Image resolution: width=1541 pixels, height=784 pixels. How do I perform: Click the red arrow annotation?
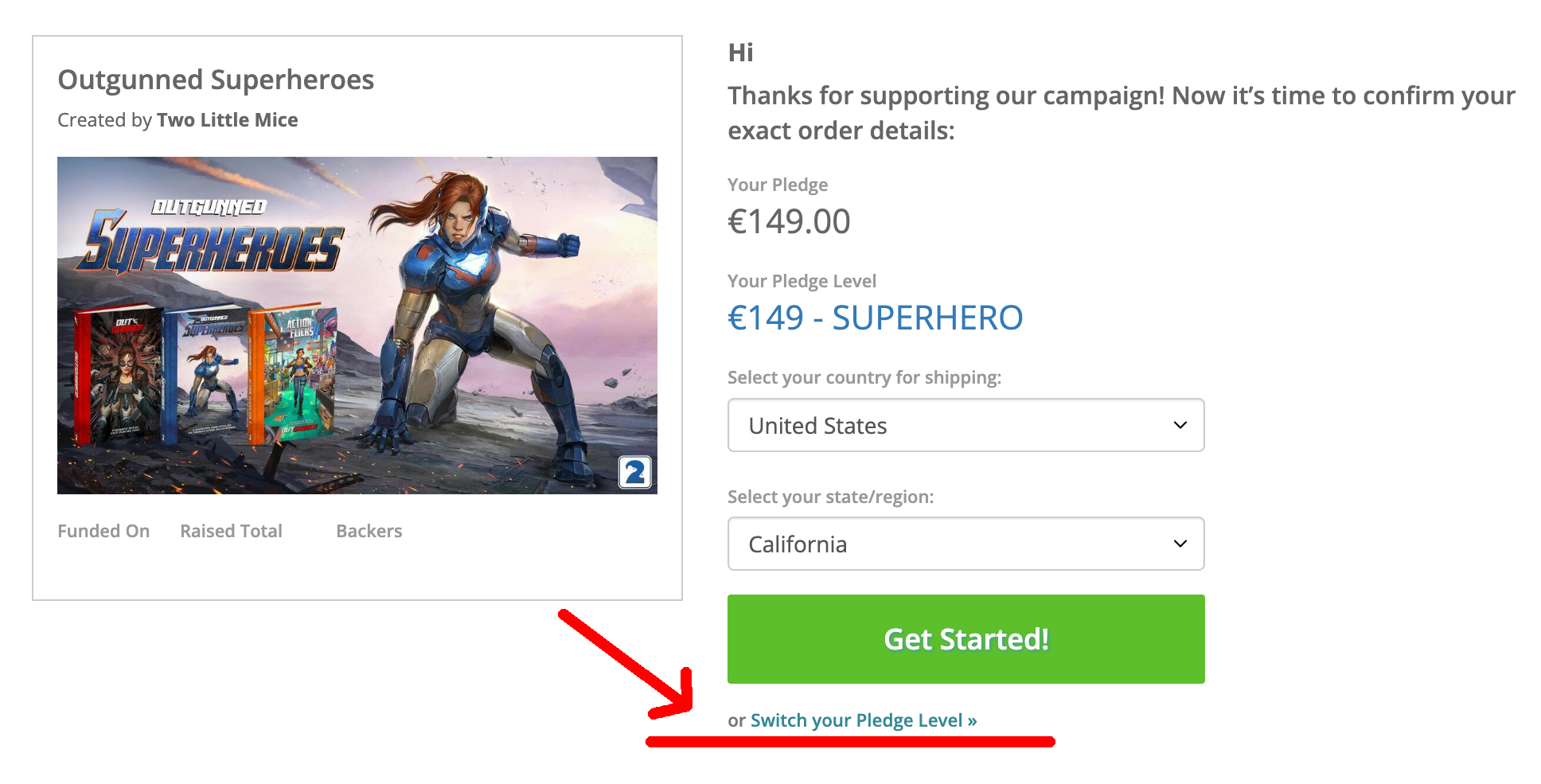point(629,665)
